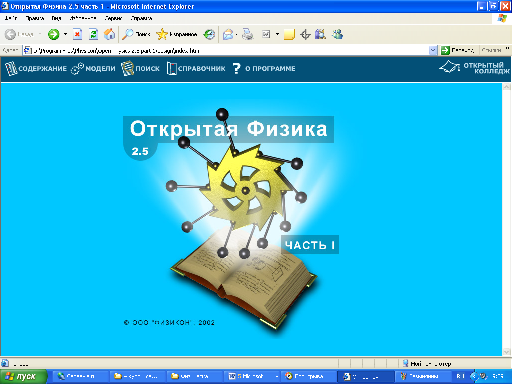This screenshot has width=512, height=384.
Task: Click the yellow note Discuss icon
Action: [x=289, y=34]
